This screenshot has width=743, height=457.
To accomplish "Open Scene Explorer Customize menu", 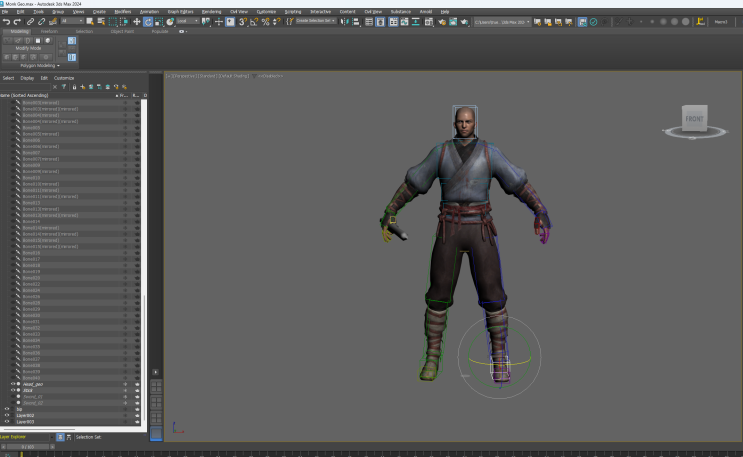I will pos(64,78).
